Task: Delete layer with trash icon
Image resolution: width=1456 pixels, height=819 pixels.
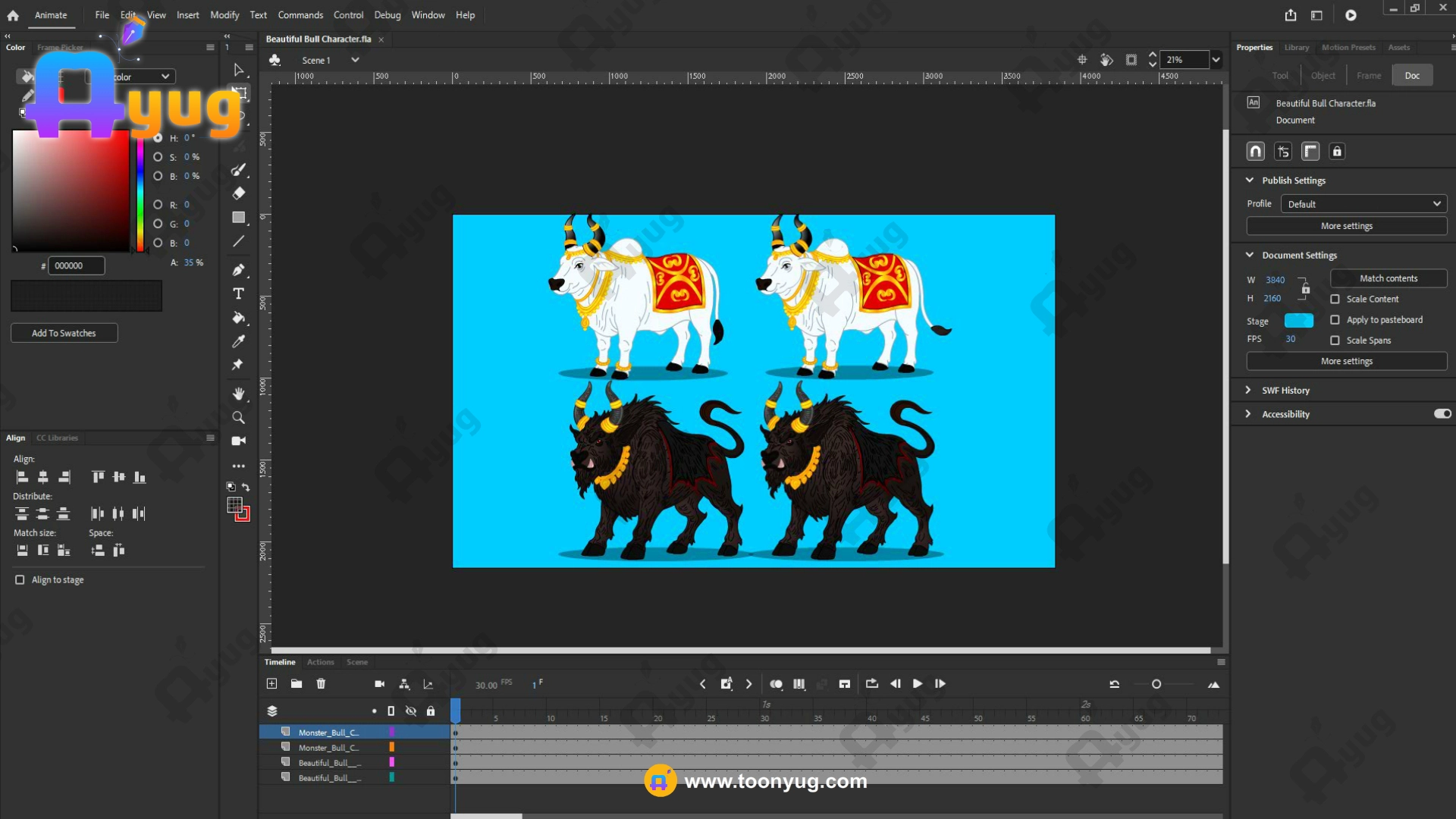Action: click(321, 684)
